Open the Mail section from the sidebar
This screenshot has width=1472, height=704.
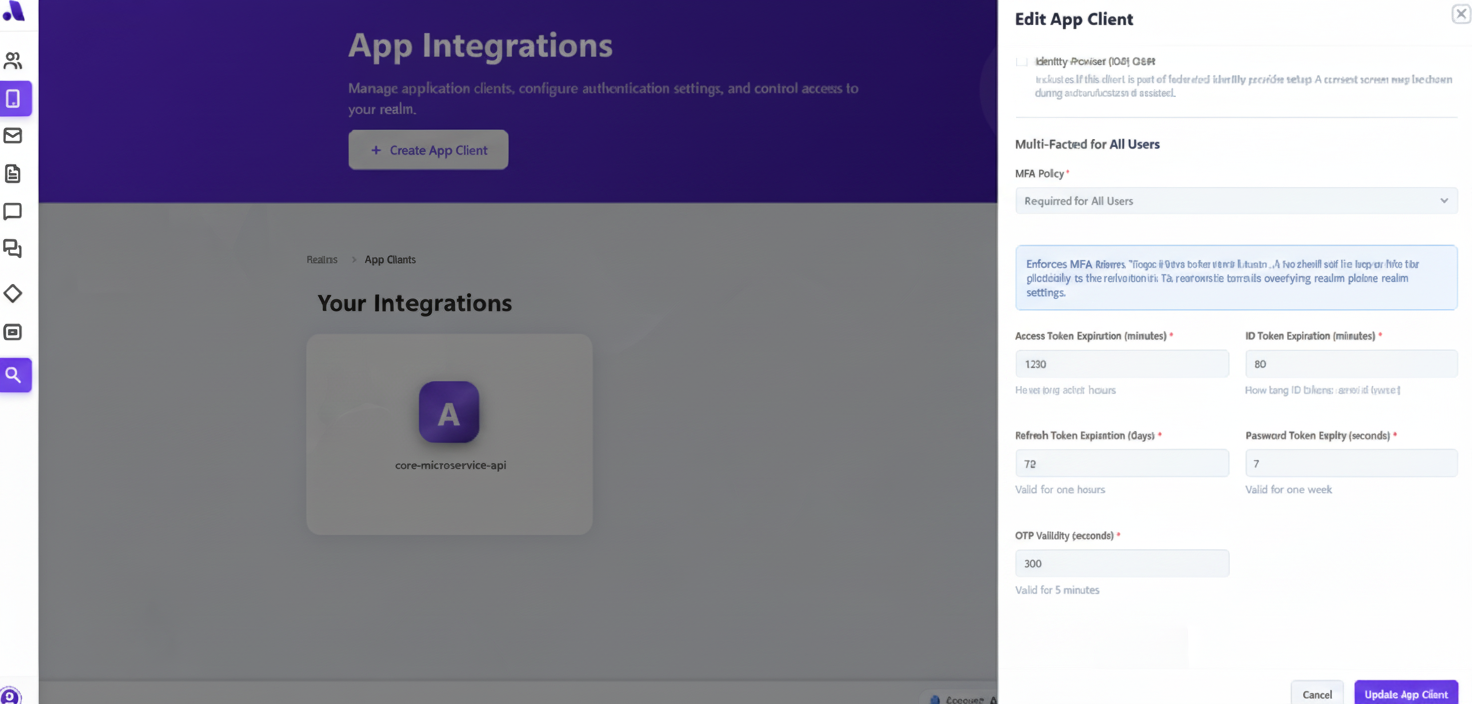pos(14,135)
